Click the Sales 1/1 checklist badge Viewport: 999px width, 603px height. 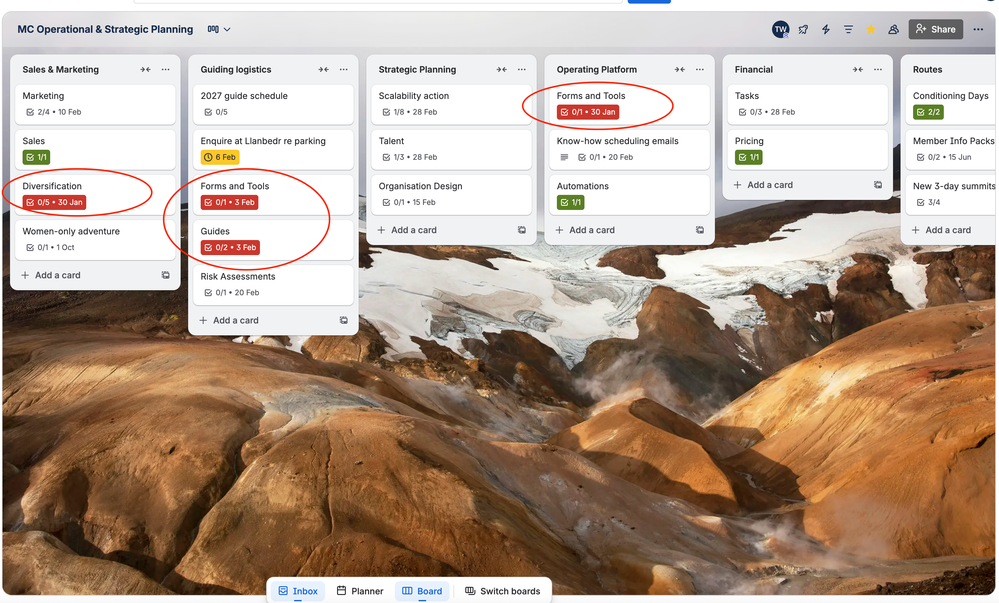(x=36, y=157)
